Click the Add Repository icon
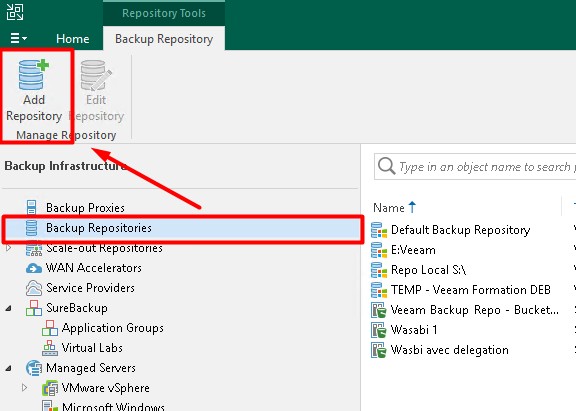The image size is (576, 411). point(34,75)
